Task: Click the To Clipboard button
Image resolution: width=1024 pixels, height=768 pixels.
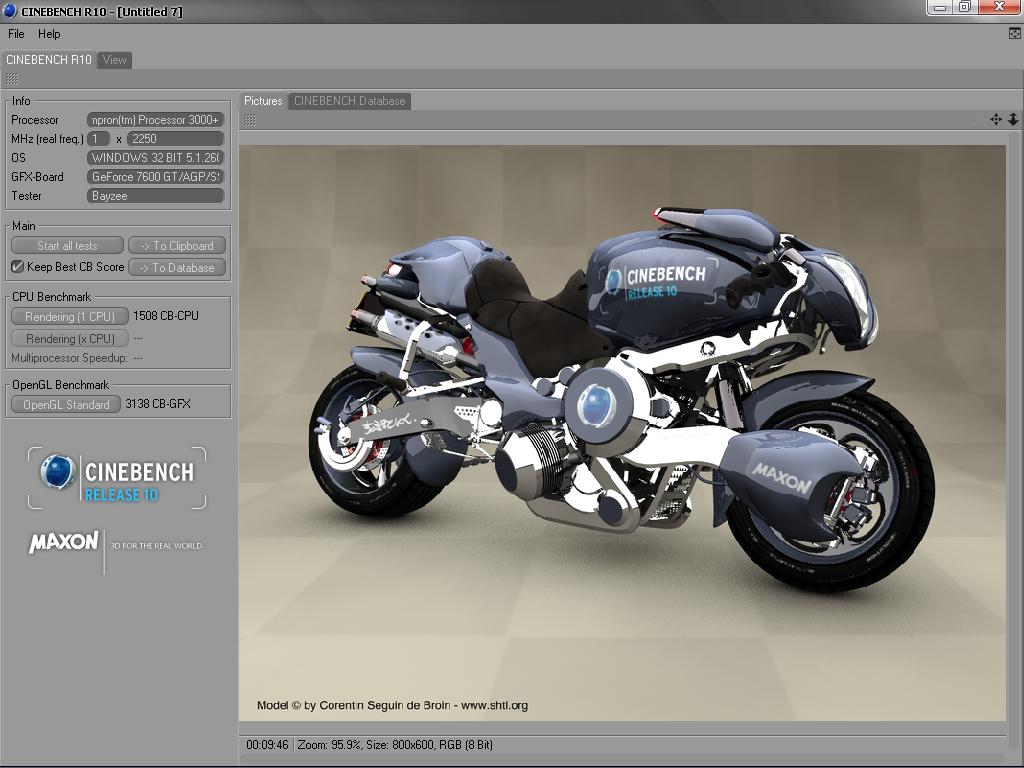Action: coord(177,246)
